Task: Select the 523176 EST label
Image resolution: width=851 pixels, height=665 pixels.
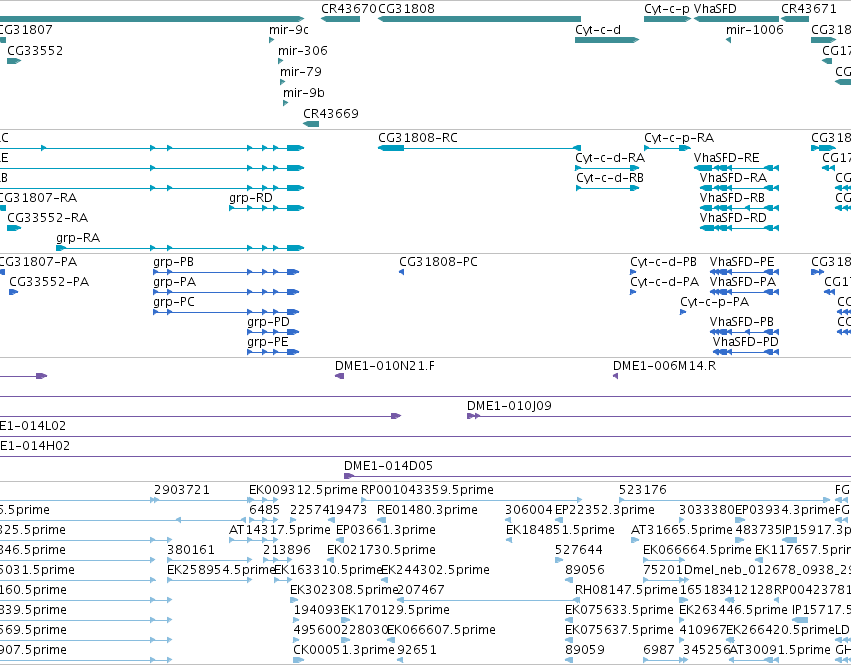Action: (x=643, y=490)
